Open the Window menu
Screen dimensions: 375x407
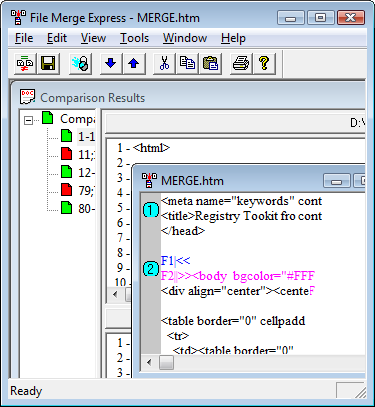point(185,38)
